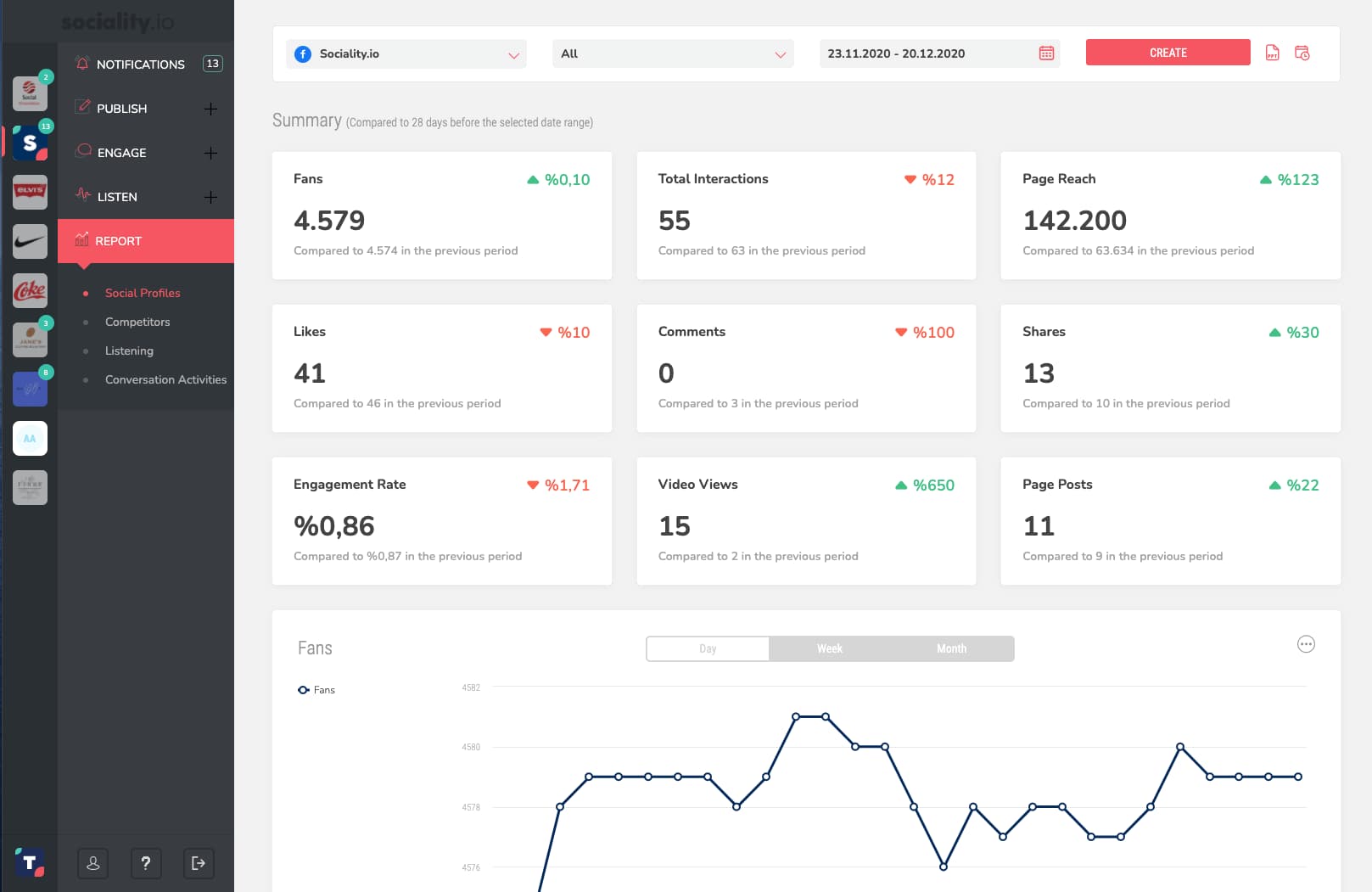Select the Coke account avatar

[x=30, y=291]
